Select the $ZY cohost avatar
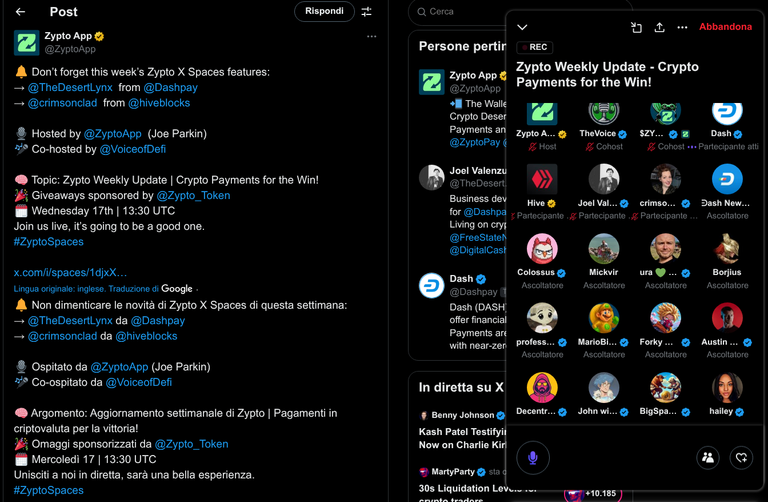This screenshot has width=768, height=502. tap(665, 112)
